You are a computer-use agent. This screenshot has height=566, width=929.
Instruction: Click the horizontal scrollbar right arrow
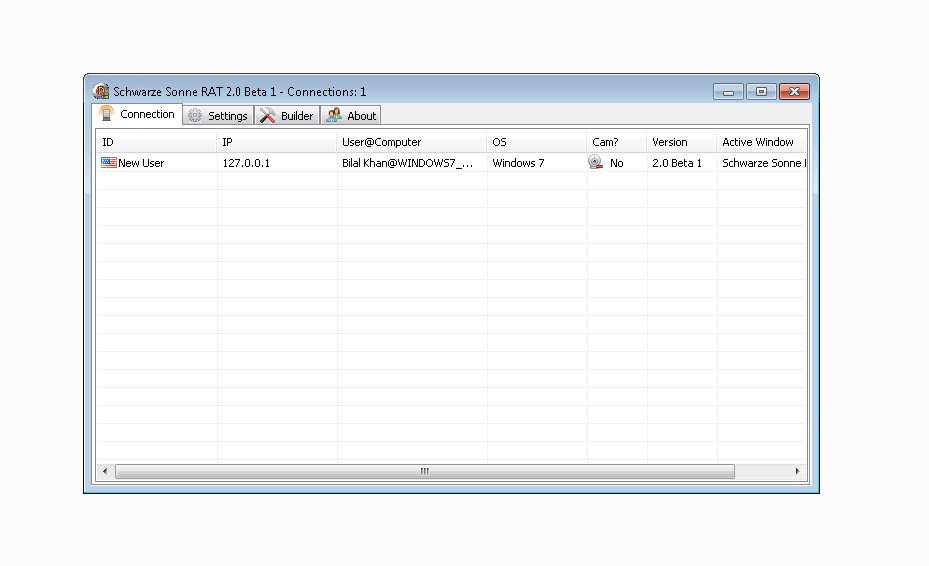click(797, 471)
